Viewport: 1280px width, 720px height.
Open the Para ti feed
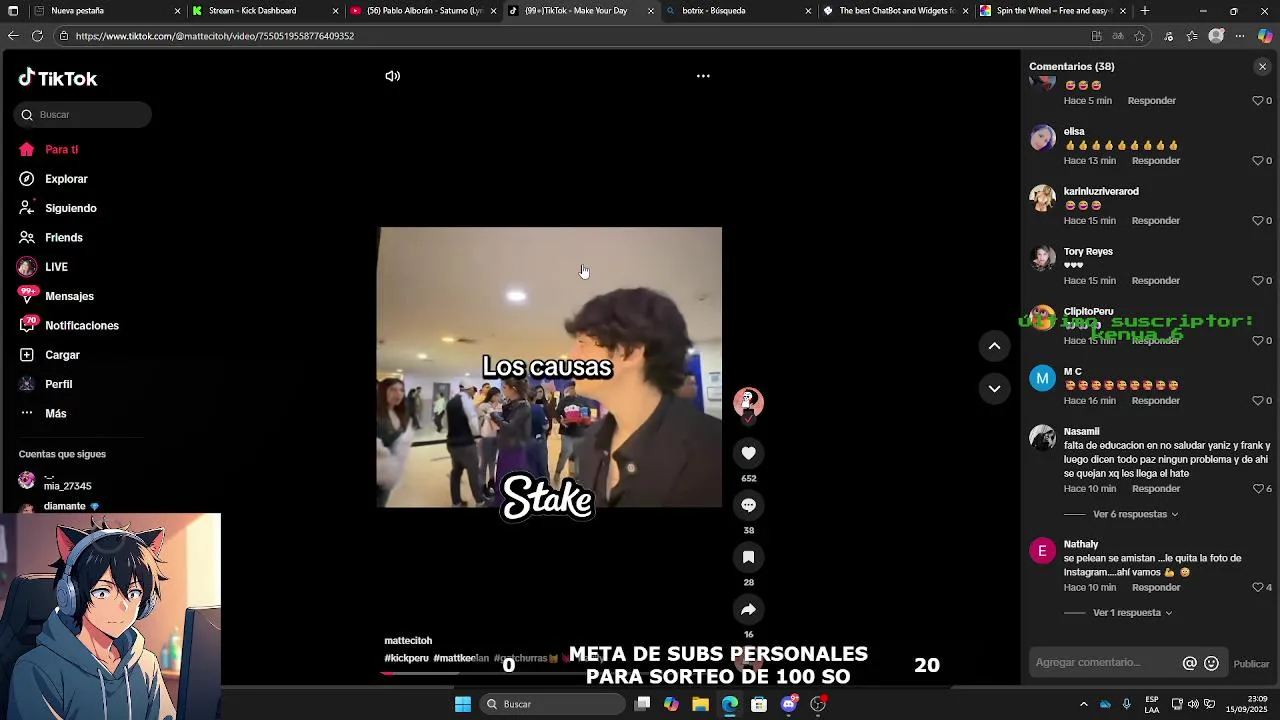[x=62, y=150]
